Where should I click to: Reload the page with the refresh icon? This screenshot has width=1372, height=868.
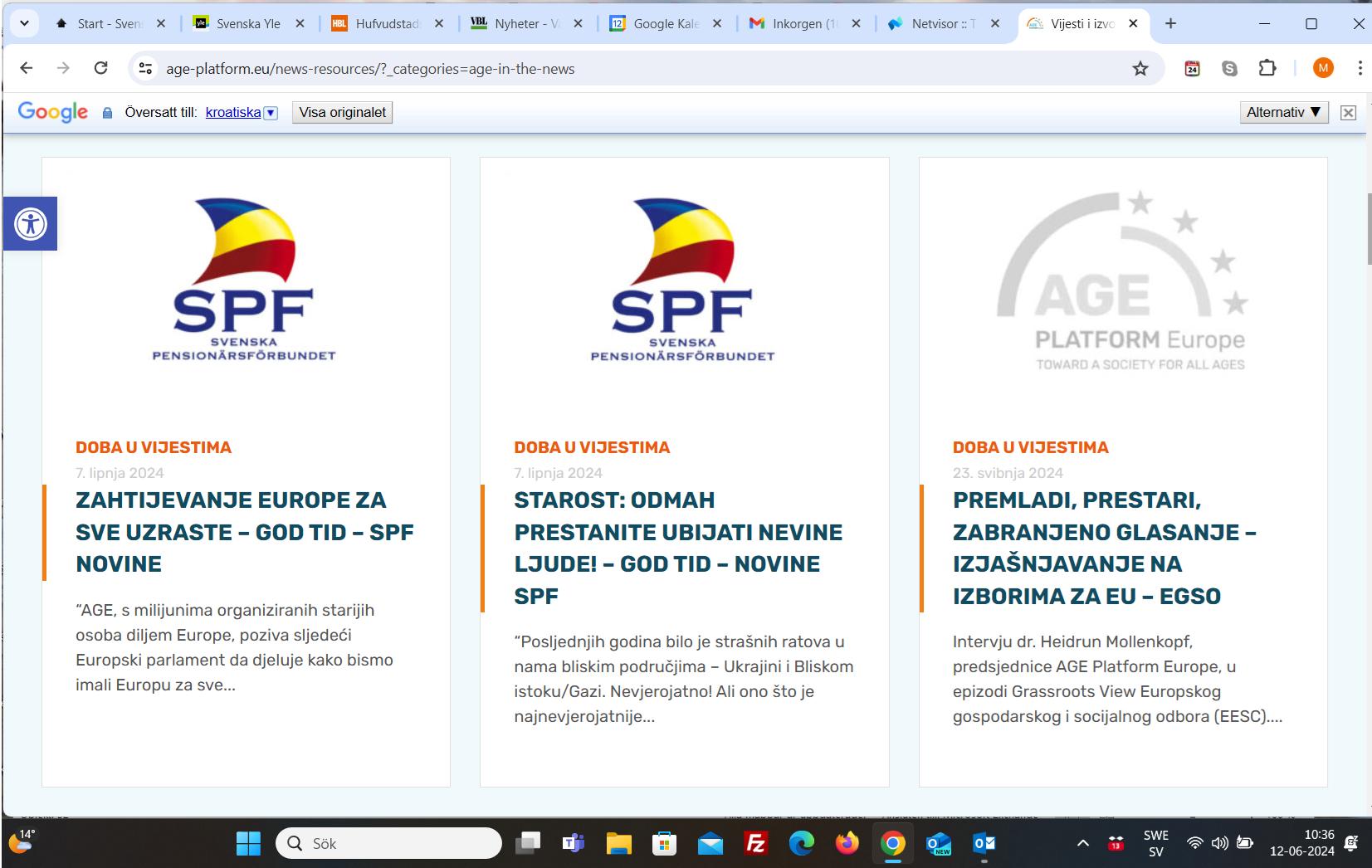pos(101,69)
